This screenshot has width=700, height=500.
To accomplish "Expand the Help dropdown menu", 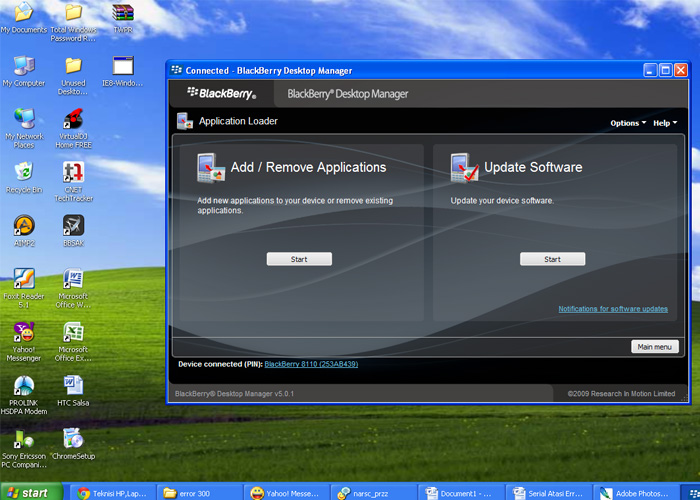I will [x=663, y=123].
